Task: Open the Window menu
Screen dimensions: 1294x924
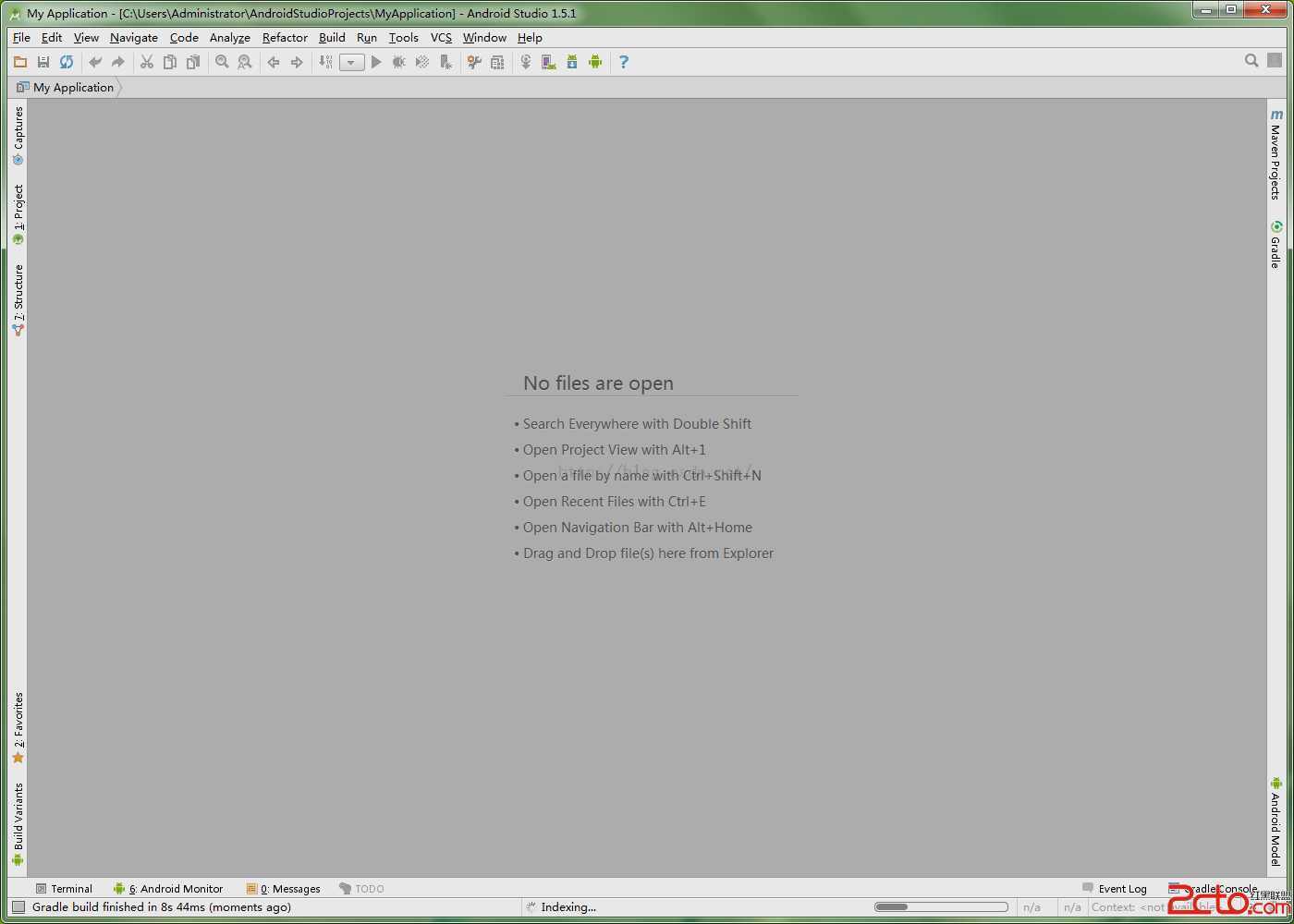Action: (x=484, y=38)
